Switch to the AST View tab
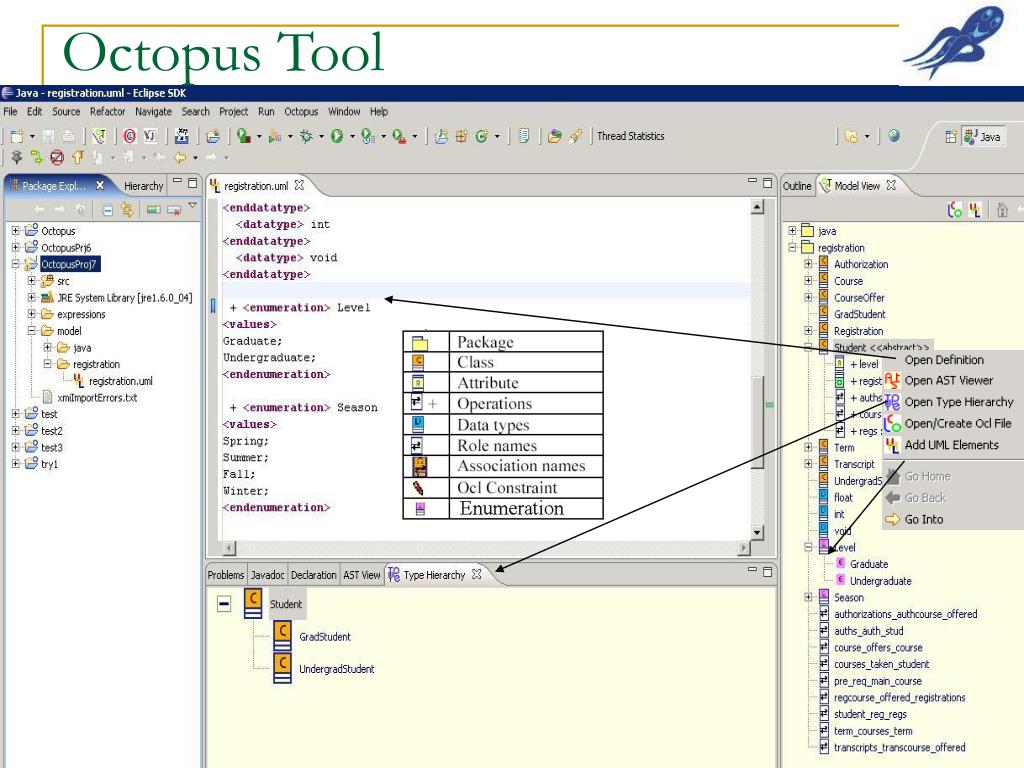1024x768 pixels. pos(362,575)
